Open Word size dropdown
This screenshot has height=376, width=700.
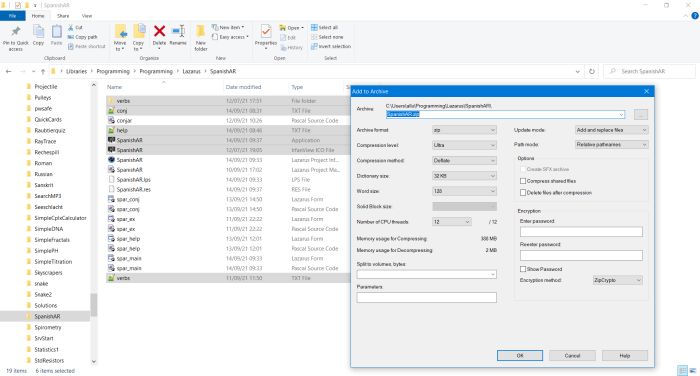coord(464,191)
